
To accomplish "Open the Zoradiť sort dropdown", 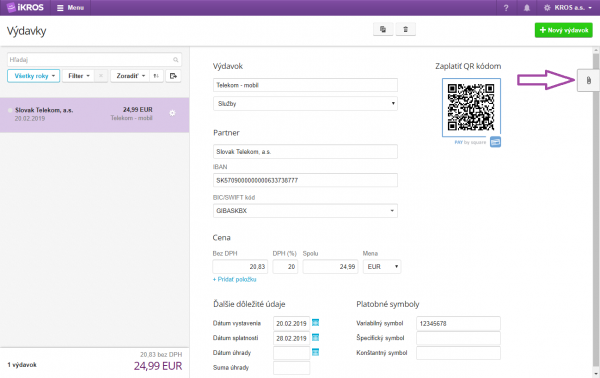I will [x=130, y=76].
